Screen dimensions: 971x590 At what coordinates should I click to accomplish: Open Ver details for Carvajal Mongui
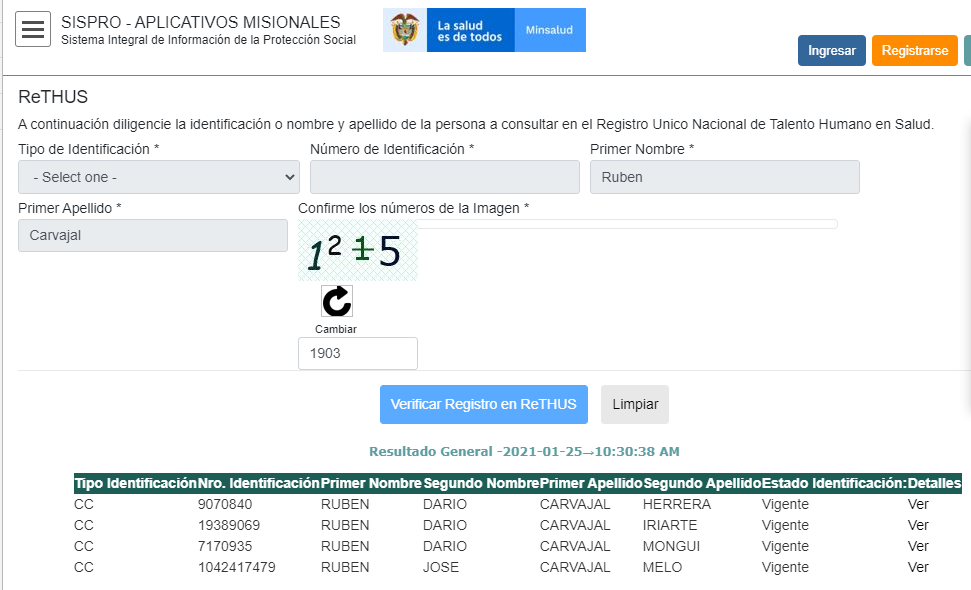pyautogui.click(x=918, y=547)
